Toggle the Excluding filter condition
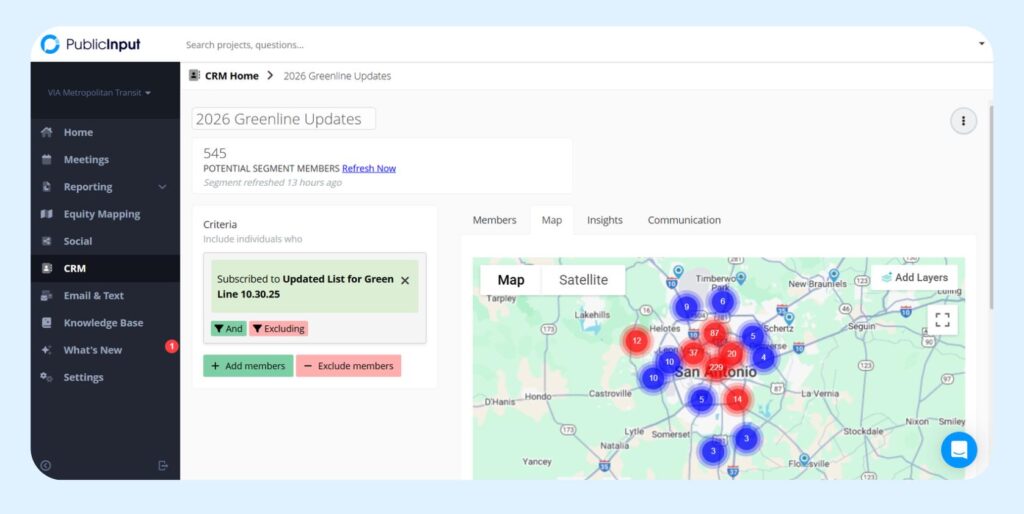This screenshot has width=1024, height=514. click(x=278, y=328)
